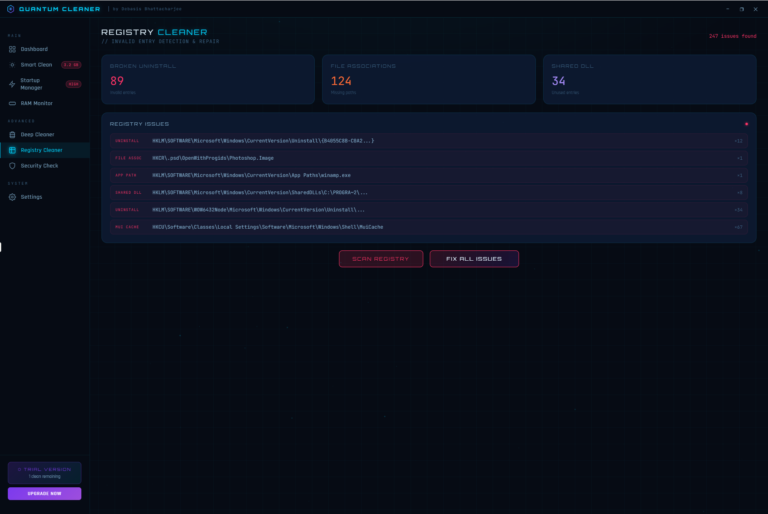Select the Photoshop.Image file assoc row

click(x=429, y=158)
